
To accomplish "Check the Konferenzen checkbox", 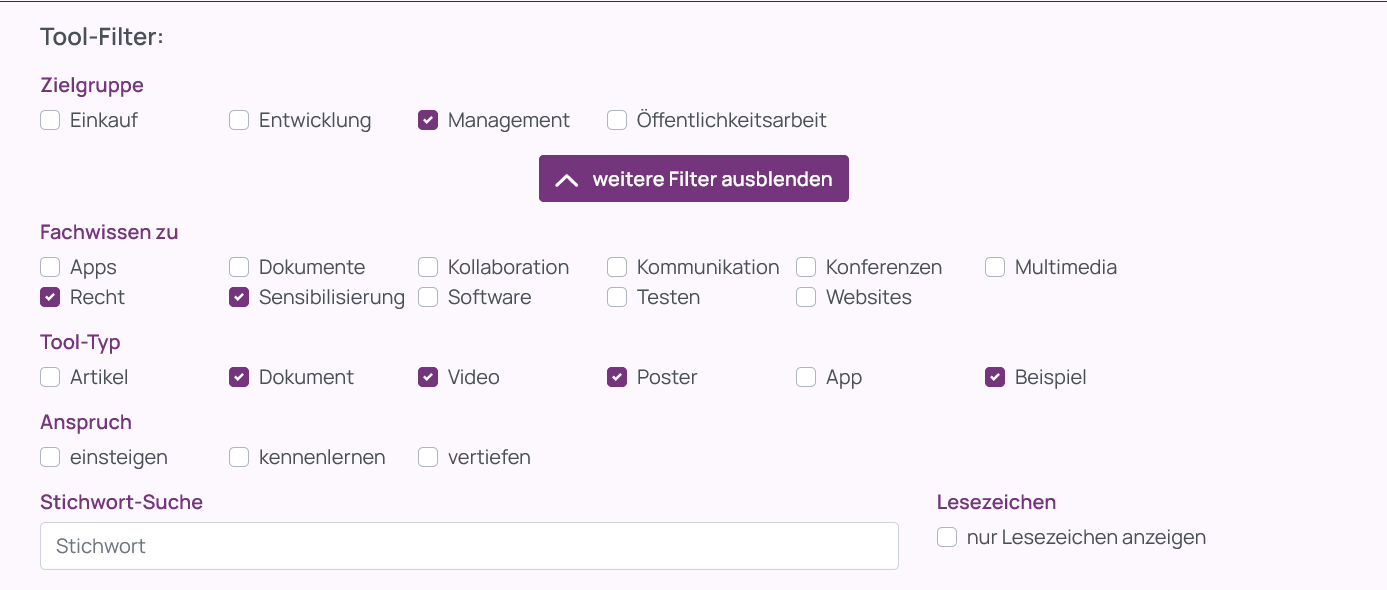I will pyautogui.click(x=806, y=267).
